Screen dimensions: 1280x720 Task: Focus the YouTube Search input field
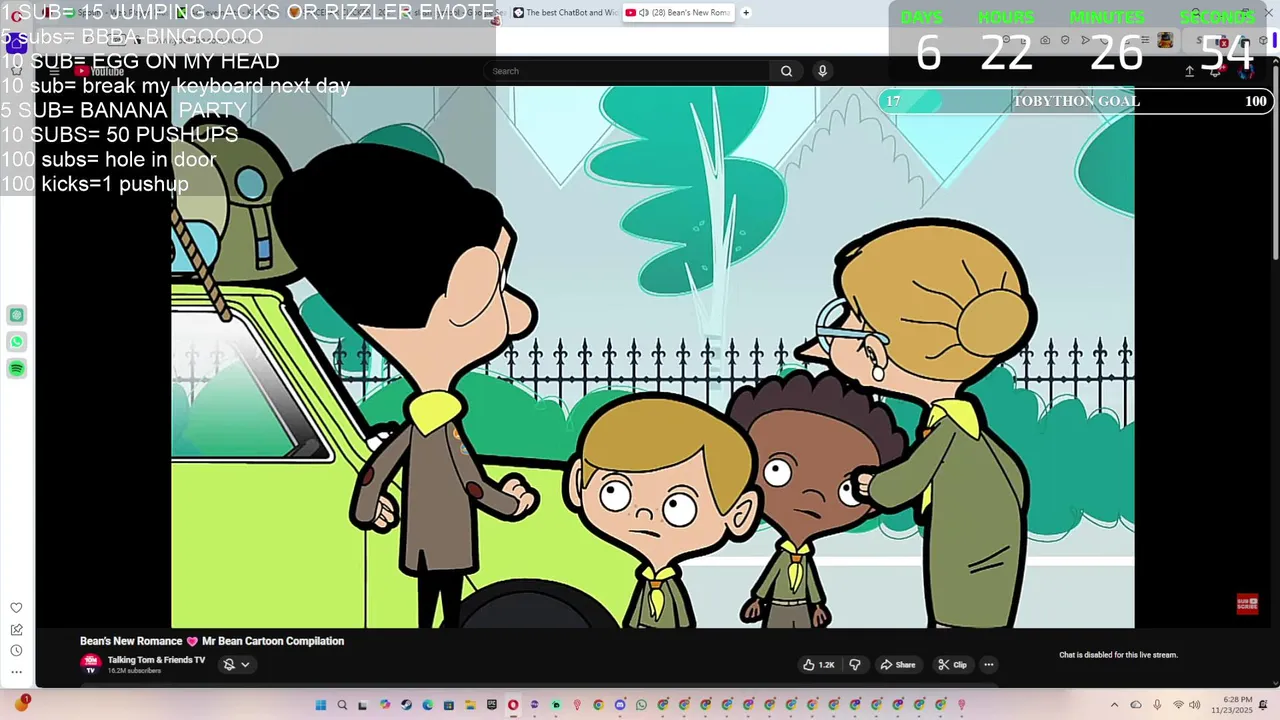point(627,71)
